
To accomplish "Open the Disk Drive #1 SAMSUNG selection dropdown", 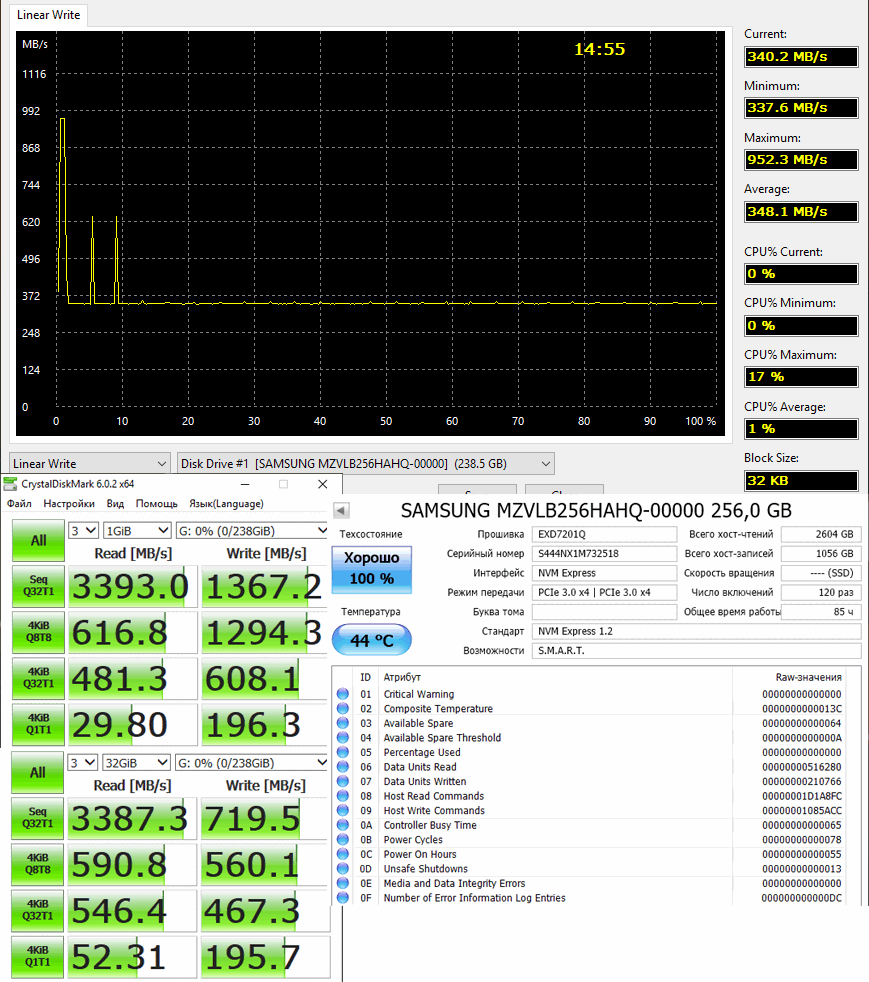I will coord(366,463).
